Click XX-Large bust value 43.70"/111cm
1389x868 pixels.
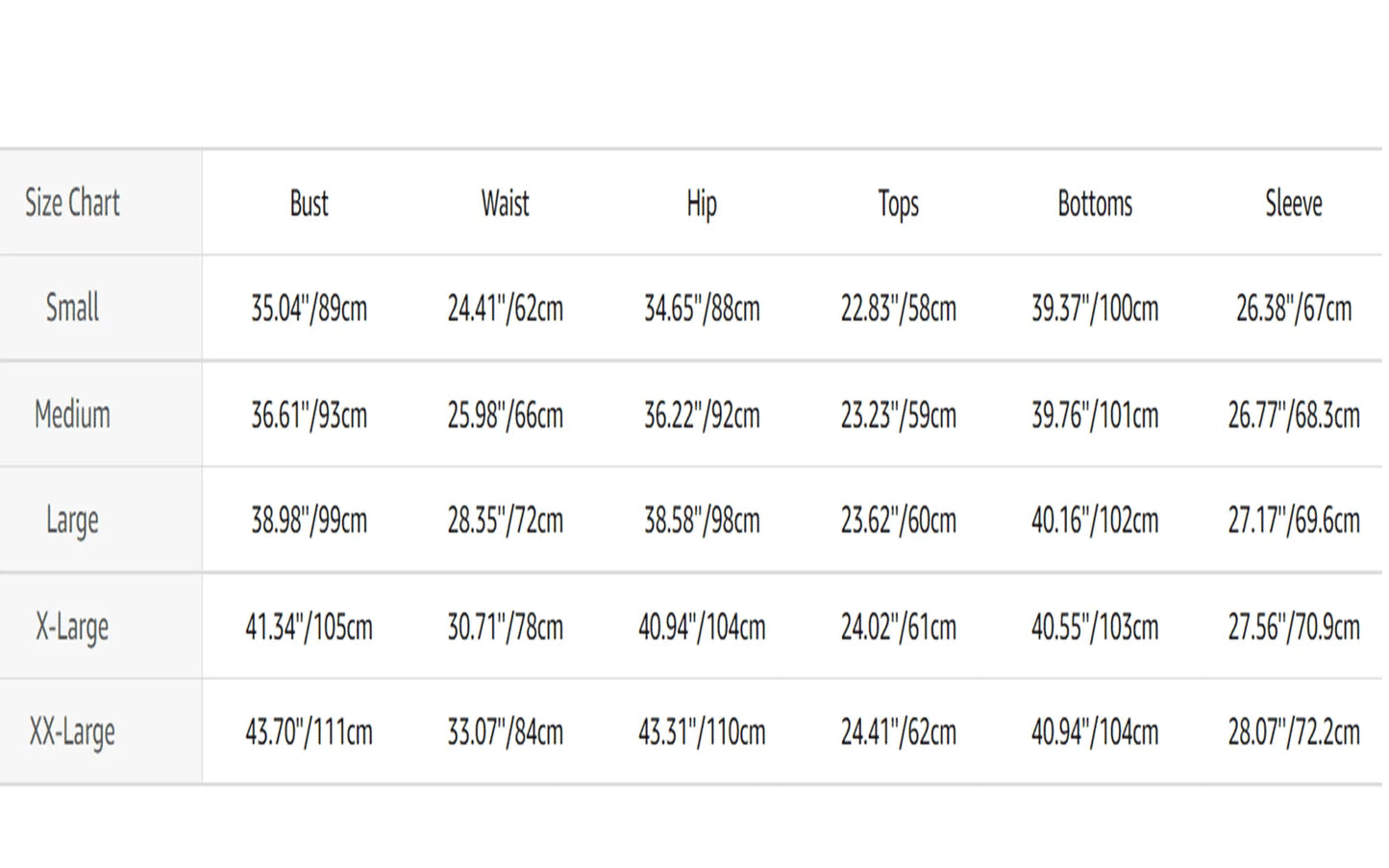309,732
